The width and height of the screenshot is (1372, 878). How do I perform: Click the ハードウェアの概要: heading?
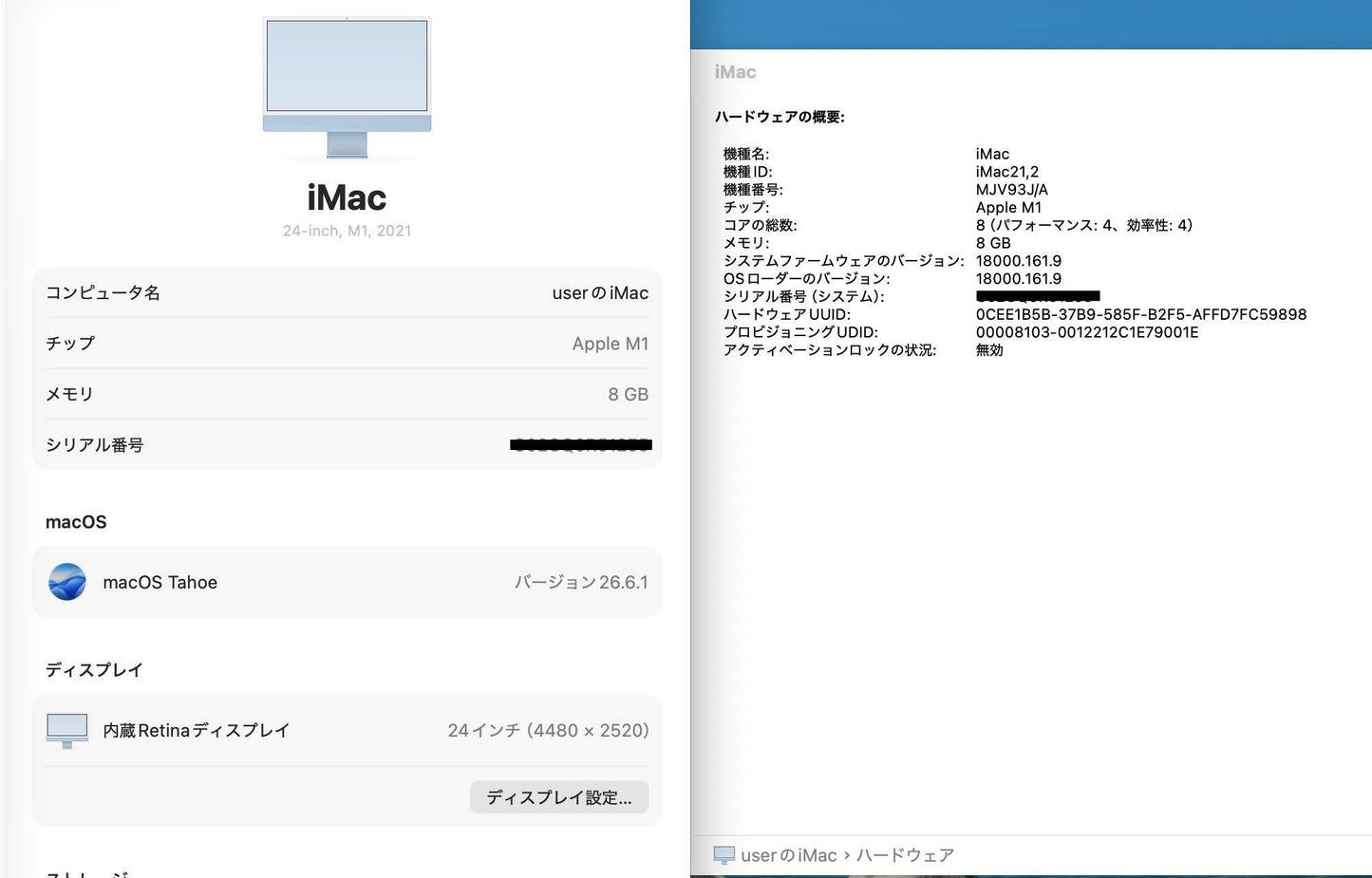780,117
